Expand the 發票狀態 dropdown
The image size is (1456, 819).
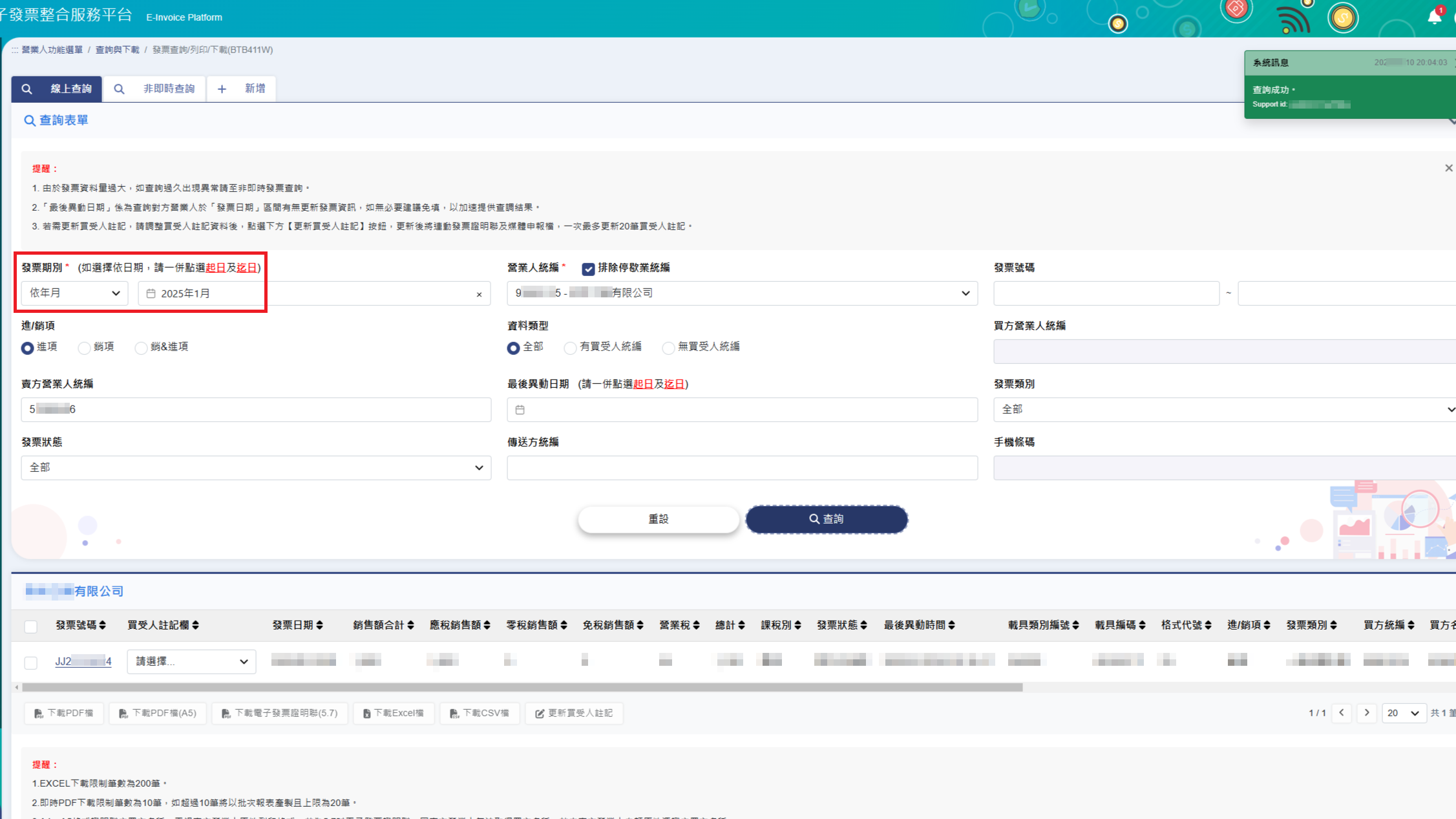pyautogui.click(x=256, y=468)
